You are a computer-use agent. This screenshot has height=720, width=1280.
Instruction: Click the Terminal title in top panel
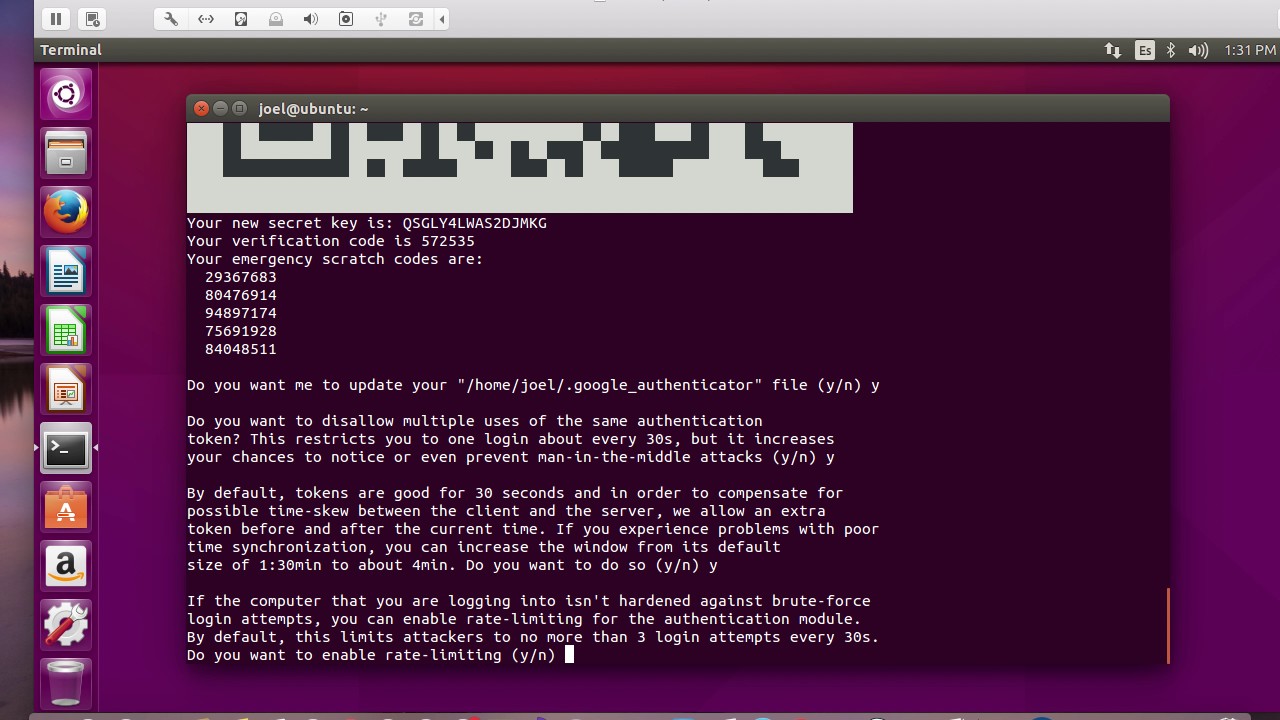pos(71,50)
